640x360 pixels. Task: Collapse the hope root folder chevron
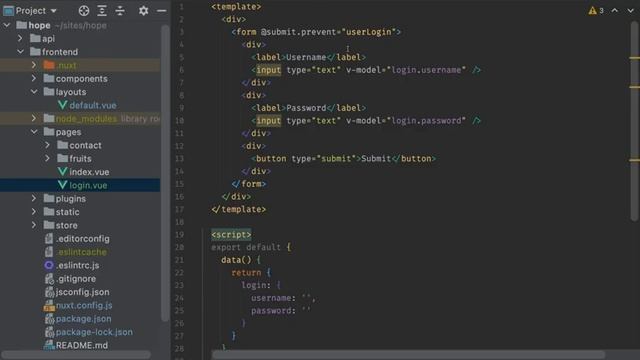[7, 25]
